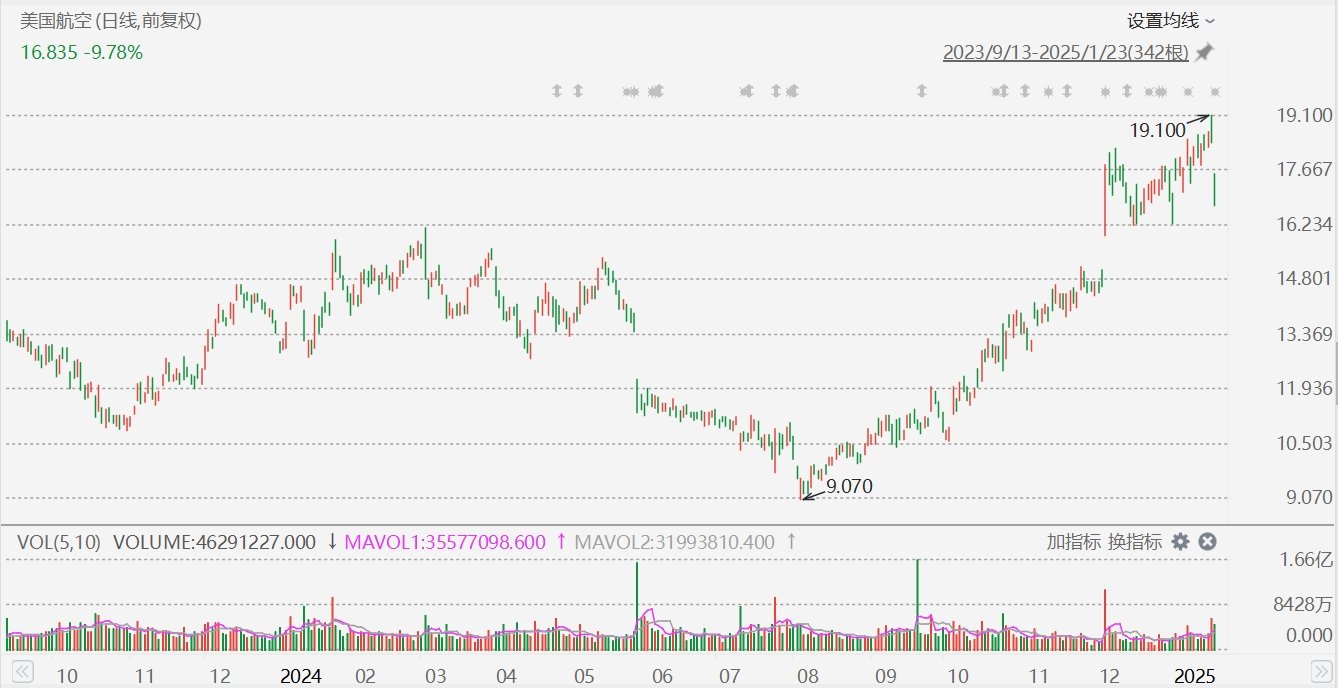
Task: Click the tallest green volume bar in mid September
Action: pyautogui.click(x=917, y=605)
